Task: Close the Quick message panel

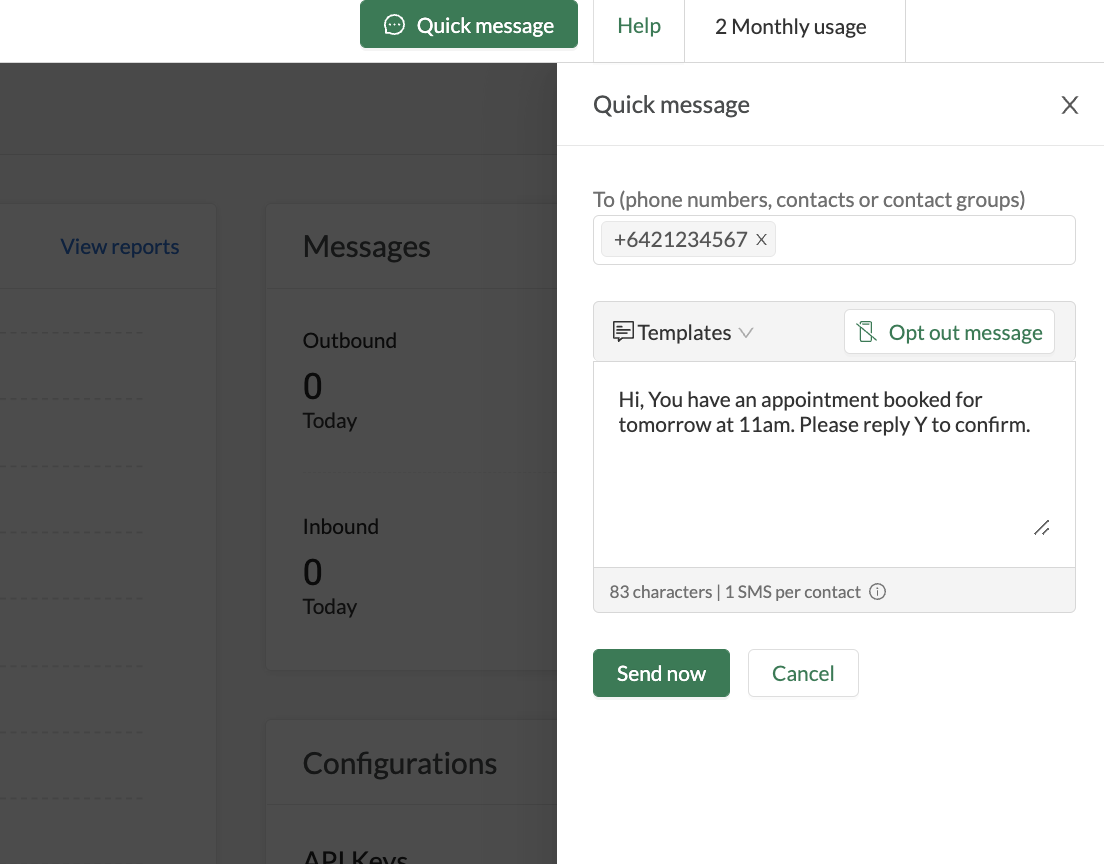Action: point(1069,105)
